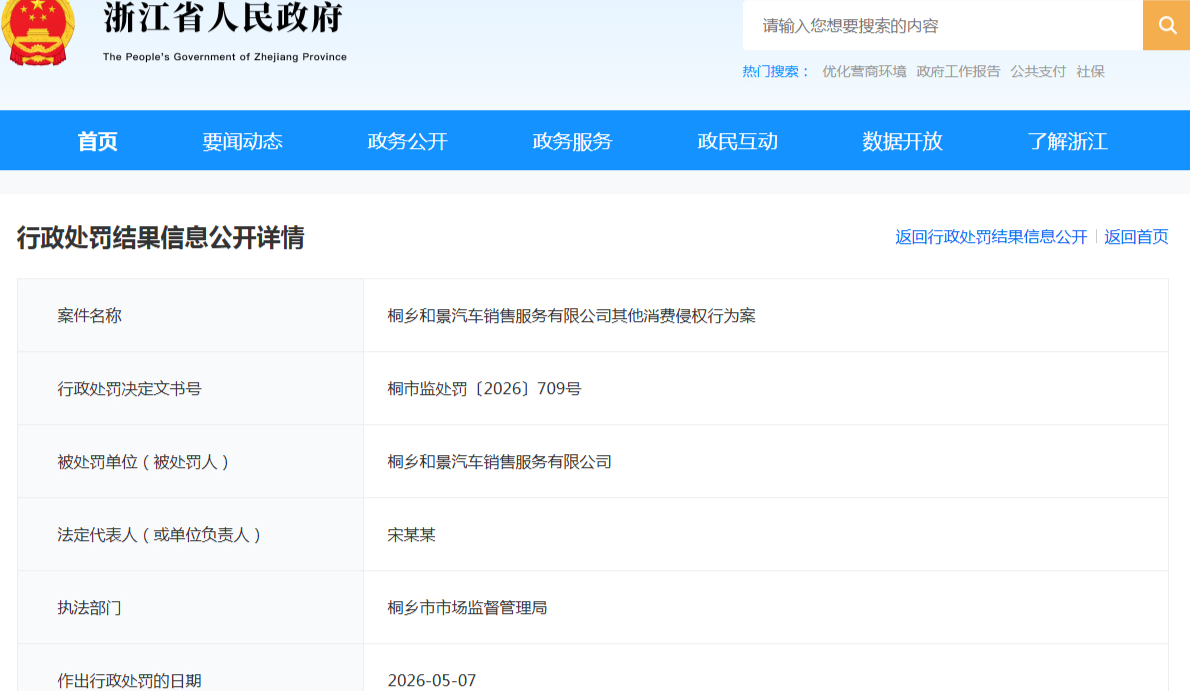Viewport: 1190px width, 691px height.
Task: Select the 执法部门 label cell
Action: click(190, 607)
